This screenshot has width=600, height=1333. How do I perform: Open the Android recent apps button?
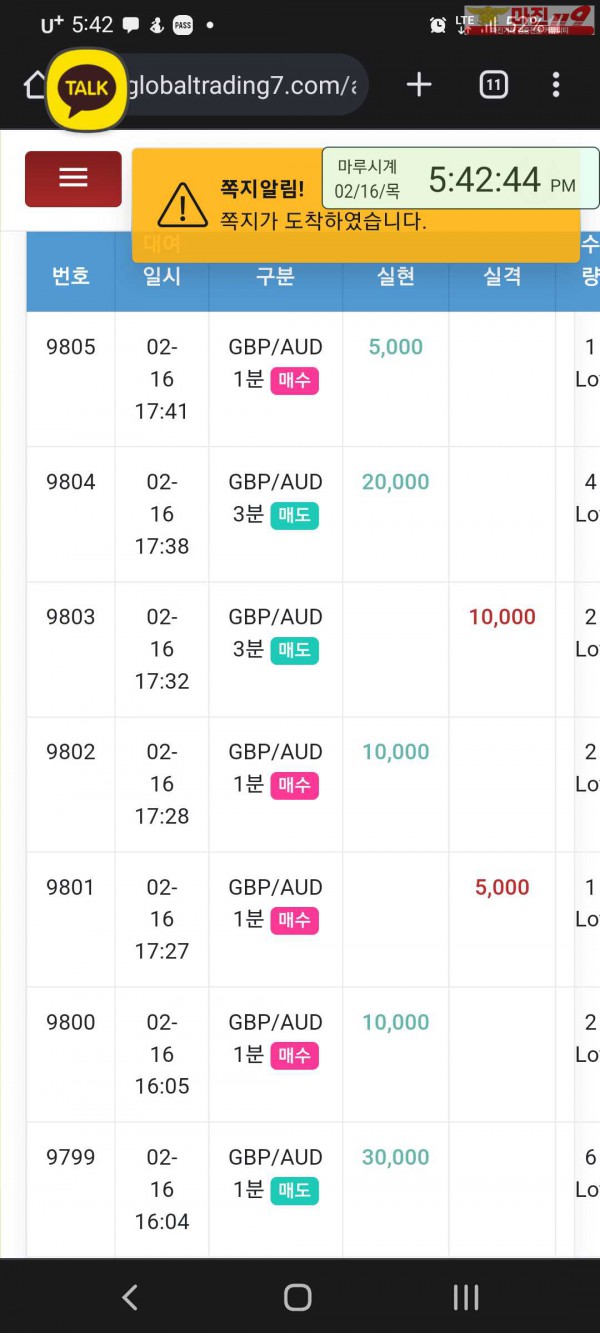pyautogui.click(x=466, y=1297)
